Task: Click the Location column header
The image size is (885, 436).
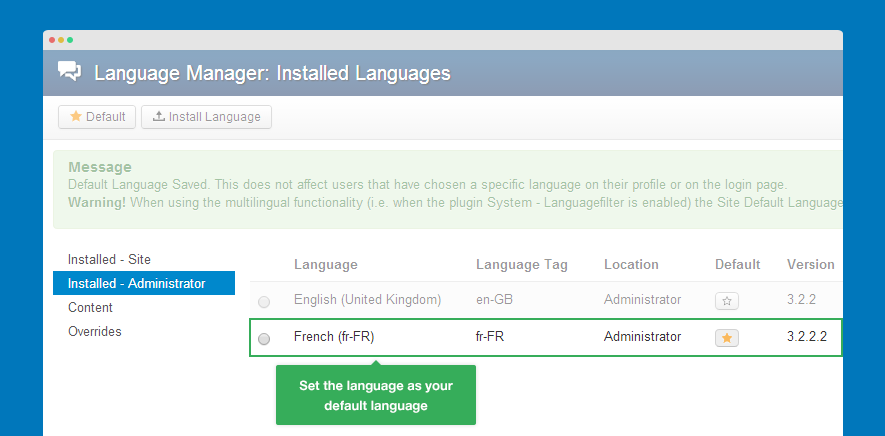Action: 631,265
